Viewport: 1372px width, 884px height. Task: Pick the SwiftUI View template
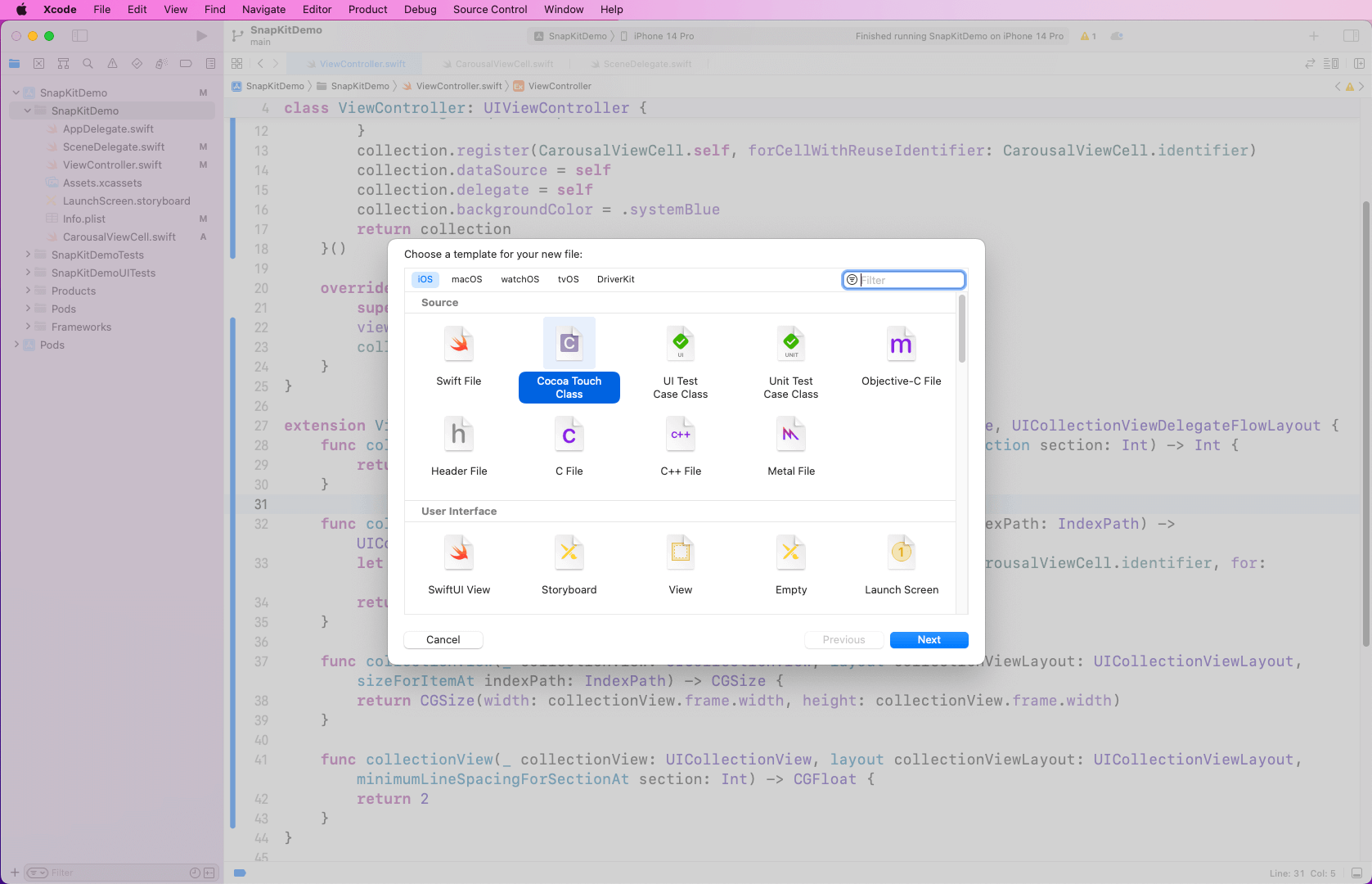click(459, 553)
